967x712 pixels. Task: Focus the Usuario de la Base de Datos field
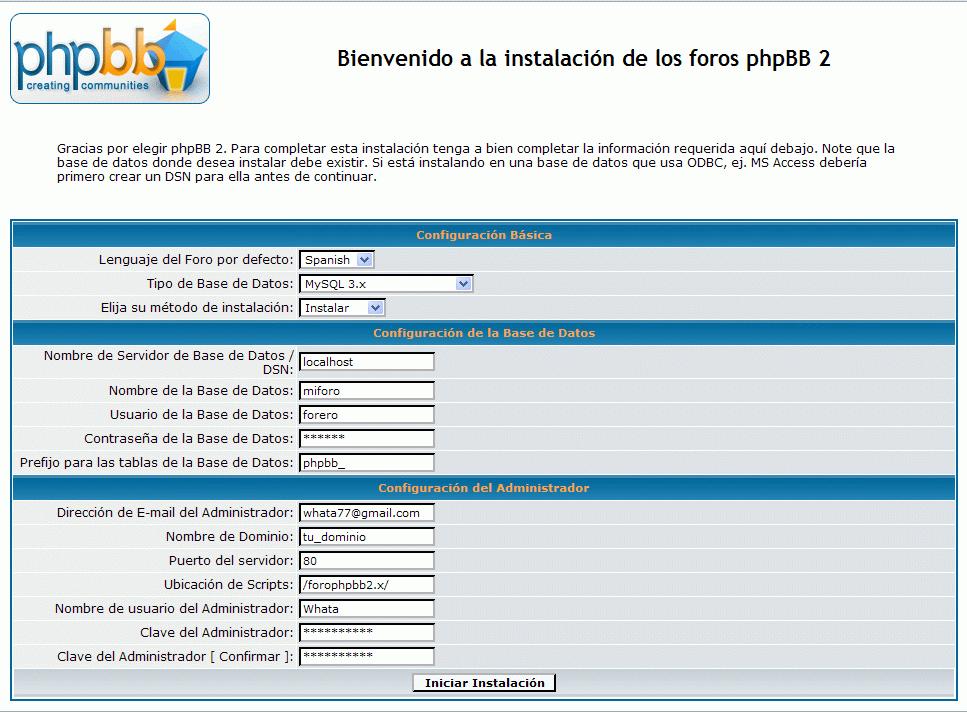367,414
